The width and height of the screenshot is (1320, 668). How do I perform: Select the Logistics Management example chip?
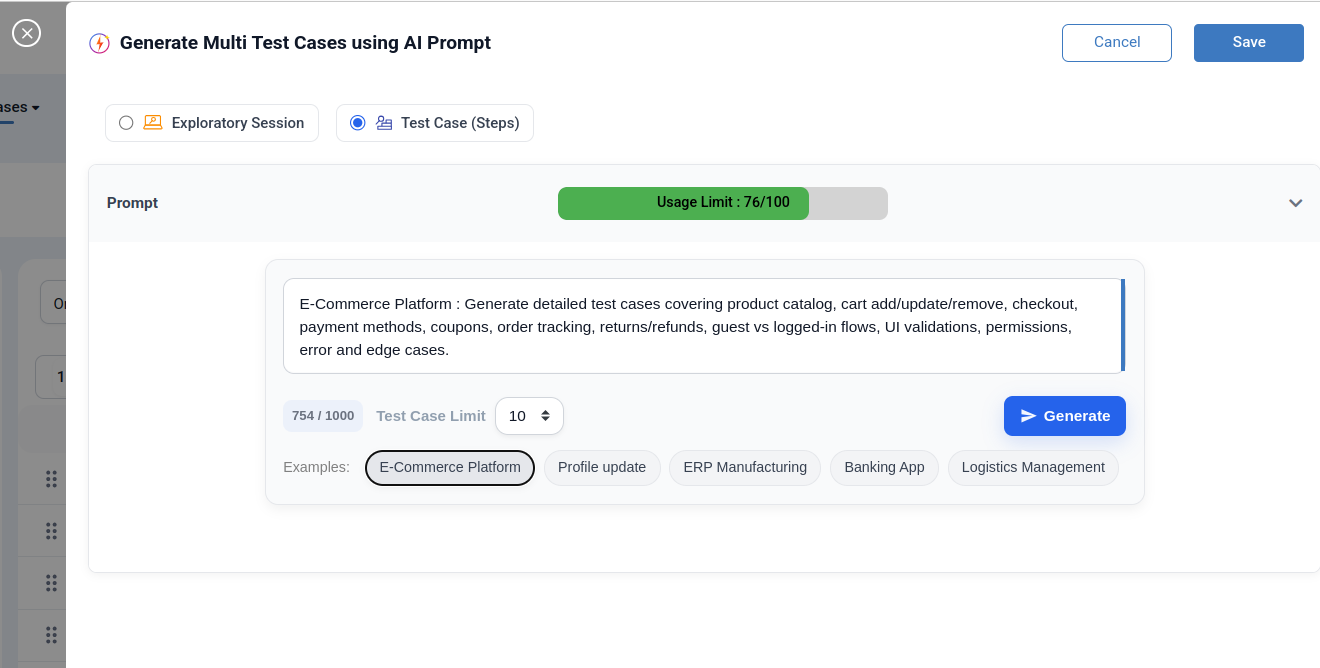pyautogui.click(x=1032, y=467)
